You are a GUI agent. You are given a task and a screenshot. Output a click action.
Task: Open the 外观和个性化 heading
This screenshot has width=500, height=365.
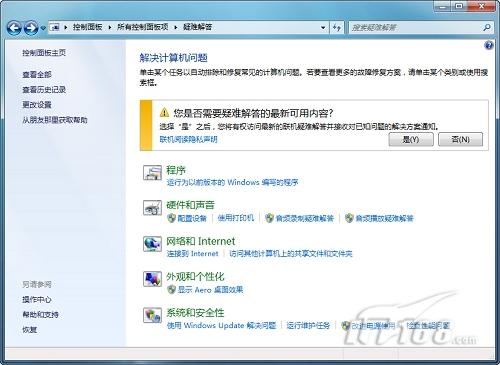[195, 277]
